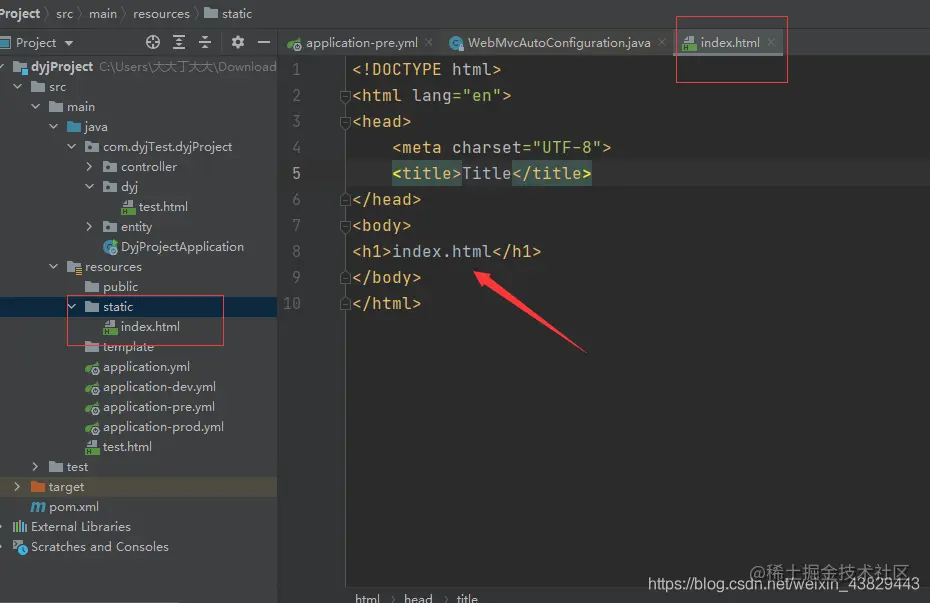
Task: Collapse the main folder
Action: click(x=36, y=107)
